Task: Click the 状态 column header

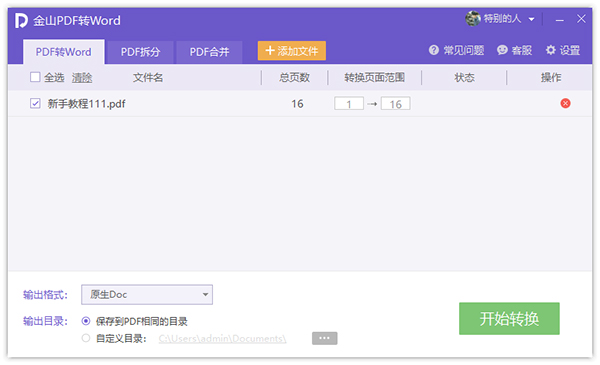Action: pos(465,78)
